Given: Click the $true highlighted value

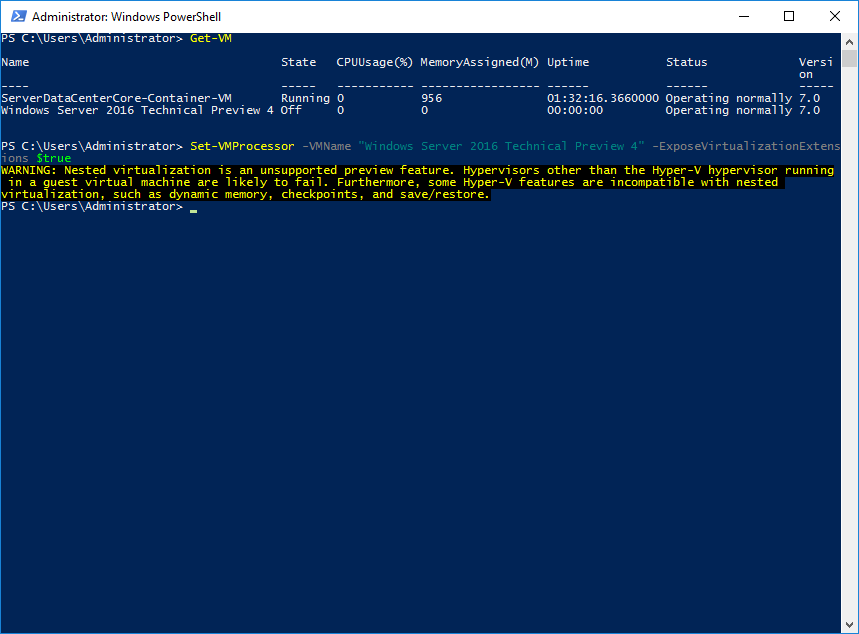Looking at the screenshot, I should coord(53,158).
